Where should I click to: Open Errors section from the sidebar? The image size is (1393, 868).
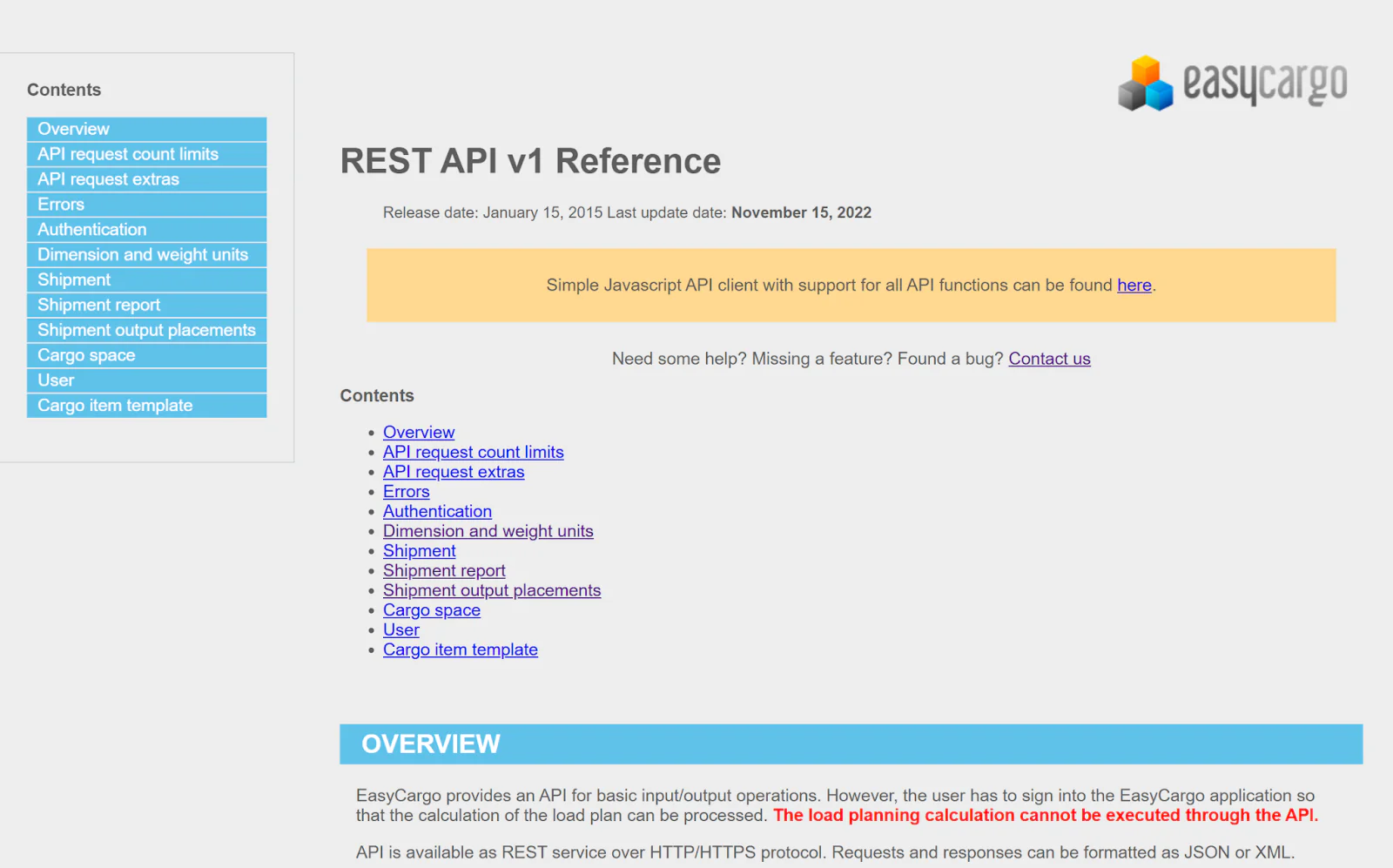146,205
